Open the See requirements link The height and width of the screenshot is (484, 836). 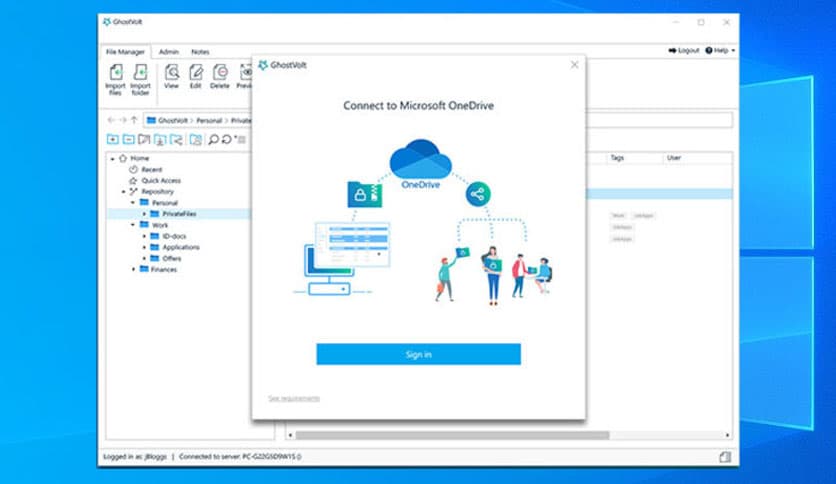[294, 398]
